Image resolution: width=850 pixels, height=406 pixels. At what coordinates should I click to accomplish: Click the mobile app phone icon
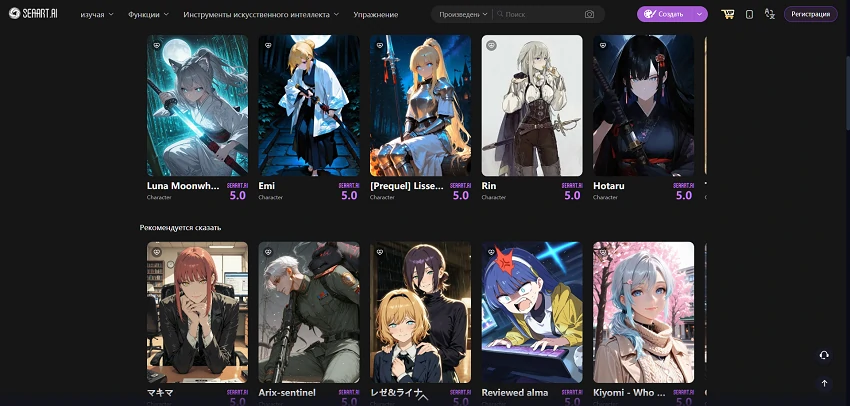(749, 15)
